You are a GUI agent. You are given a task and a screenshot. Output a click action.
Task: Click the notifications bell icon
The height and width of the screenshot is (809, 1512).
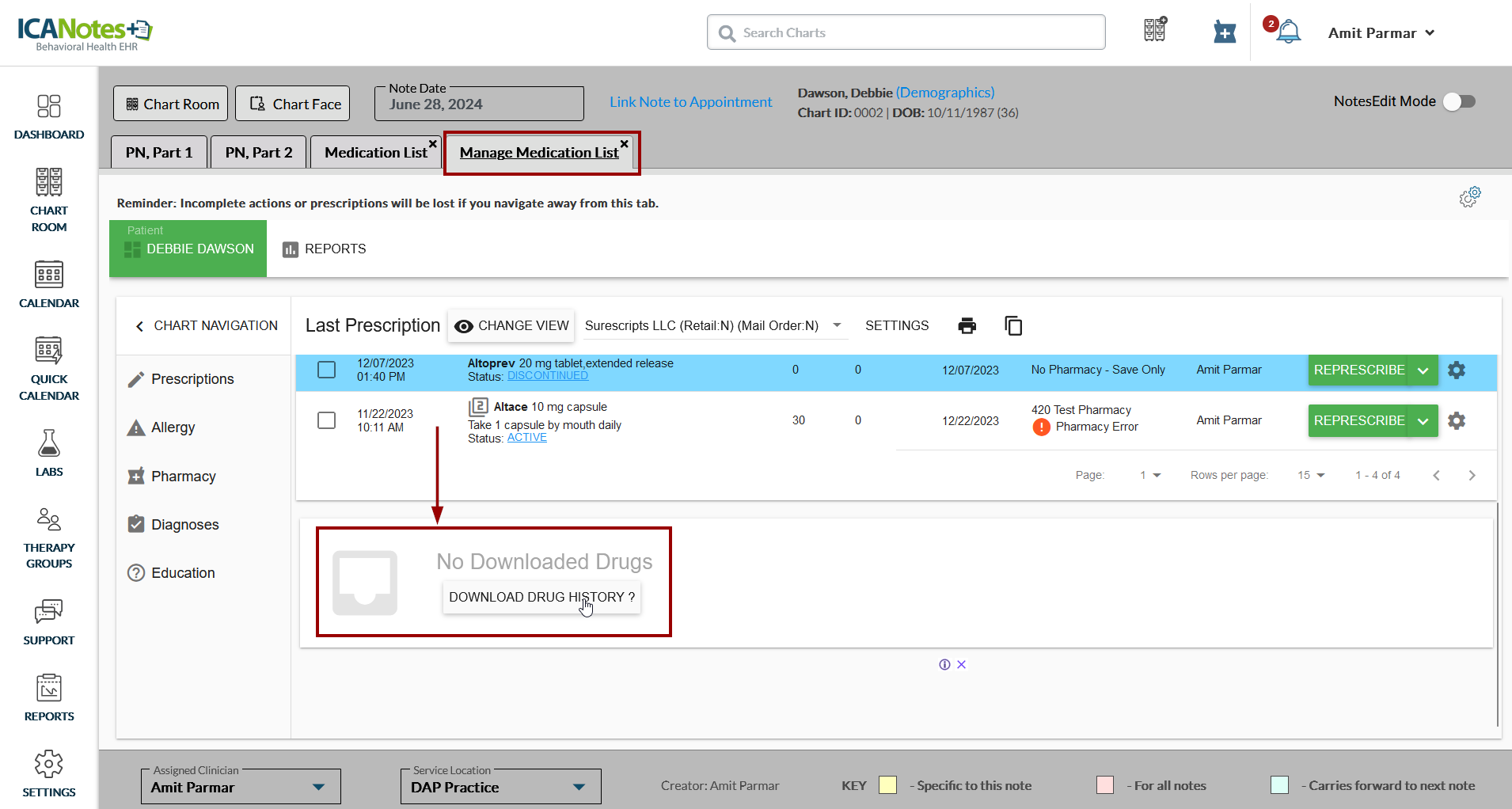(x=1287, y=32)
